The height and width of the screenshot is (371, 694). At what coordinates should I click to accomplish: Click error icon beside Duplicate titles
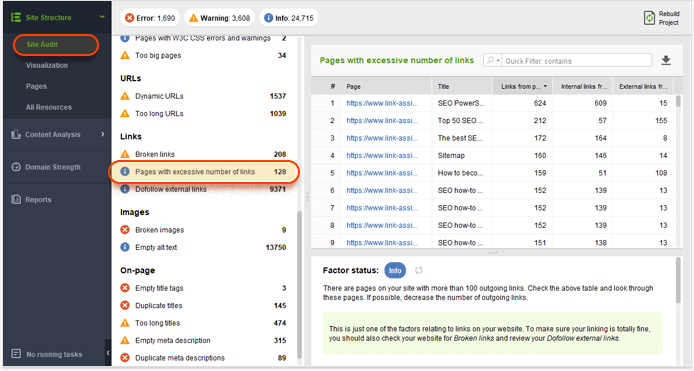coord(125,305)
